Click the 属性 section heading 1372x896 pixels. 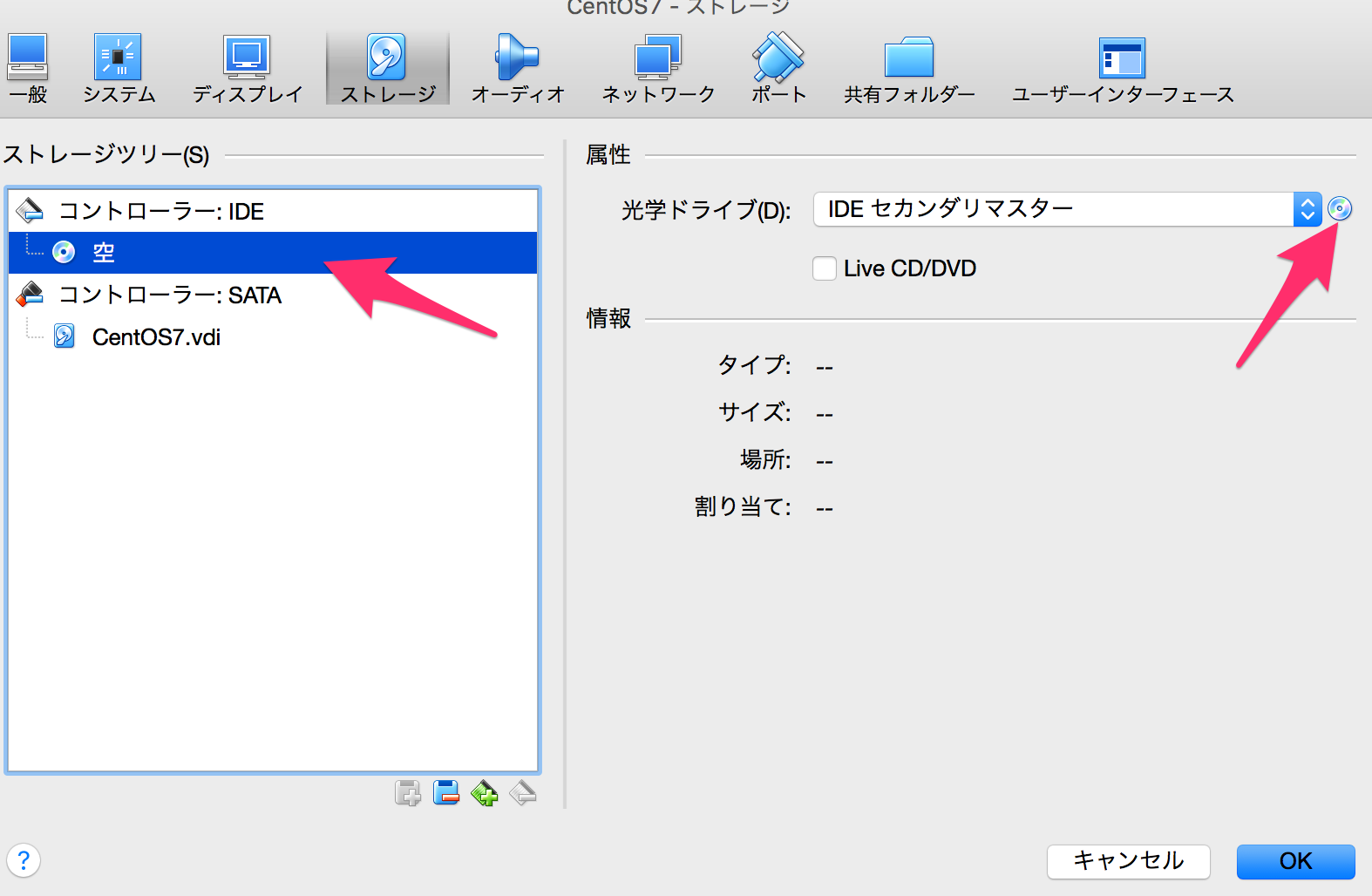click(608, 154)
